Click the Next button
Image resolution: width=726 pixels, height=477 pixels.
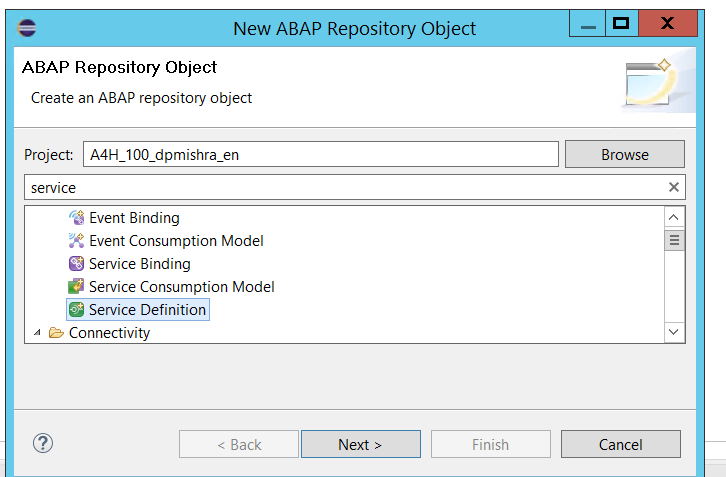361,444
